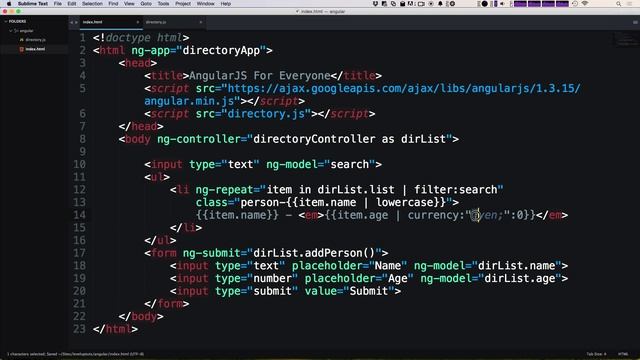Open the Find menu

coord(113,4)
